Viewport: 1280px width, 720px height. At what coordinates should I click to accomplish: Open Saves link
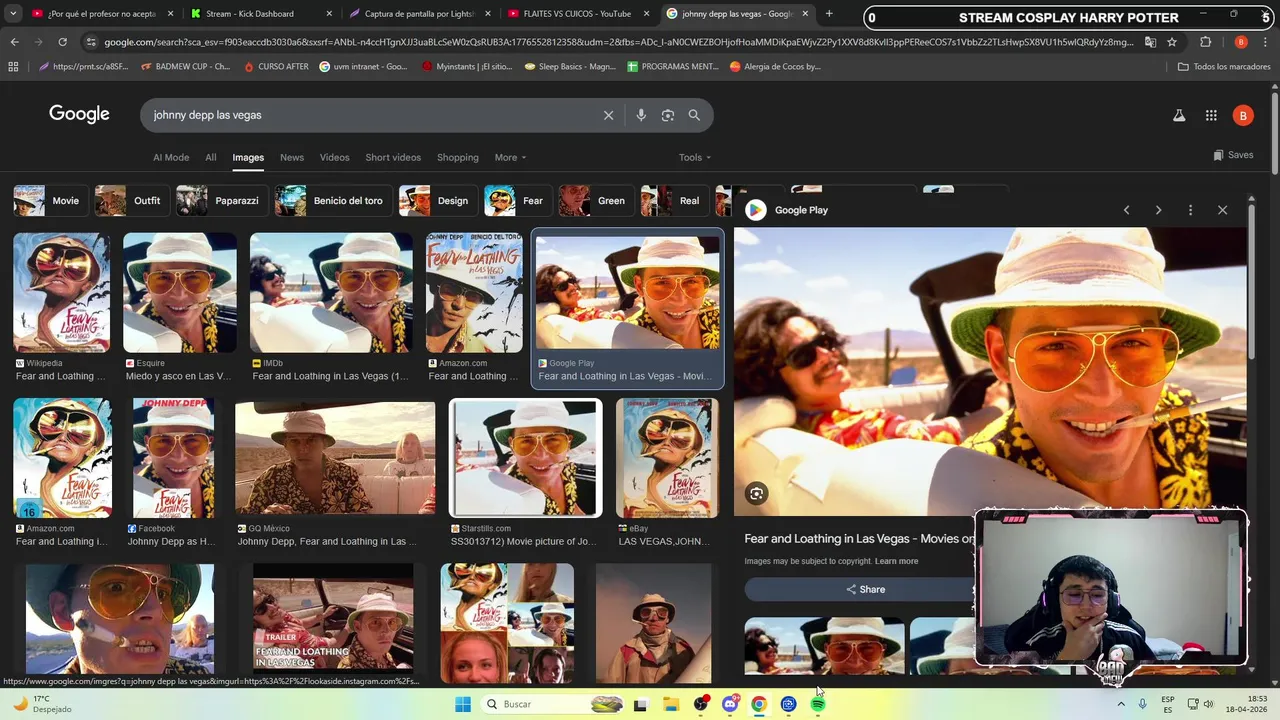coord(1233,155)
